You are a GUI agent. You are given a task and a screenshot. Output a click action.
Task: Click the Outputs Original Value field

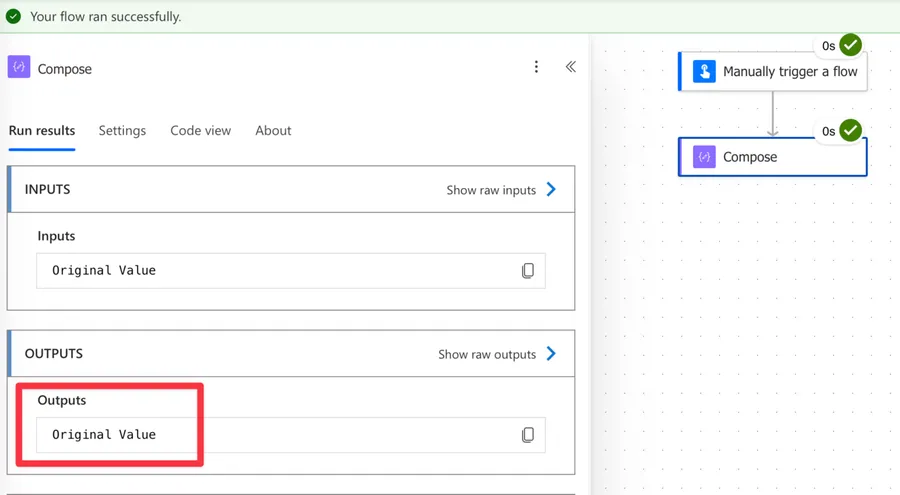(x=270, y=435)
